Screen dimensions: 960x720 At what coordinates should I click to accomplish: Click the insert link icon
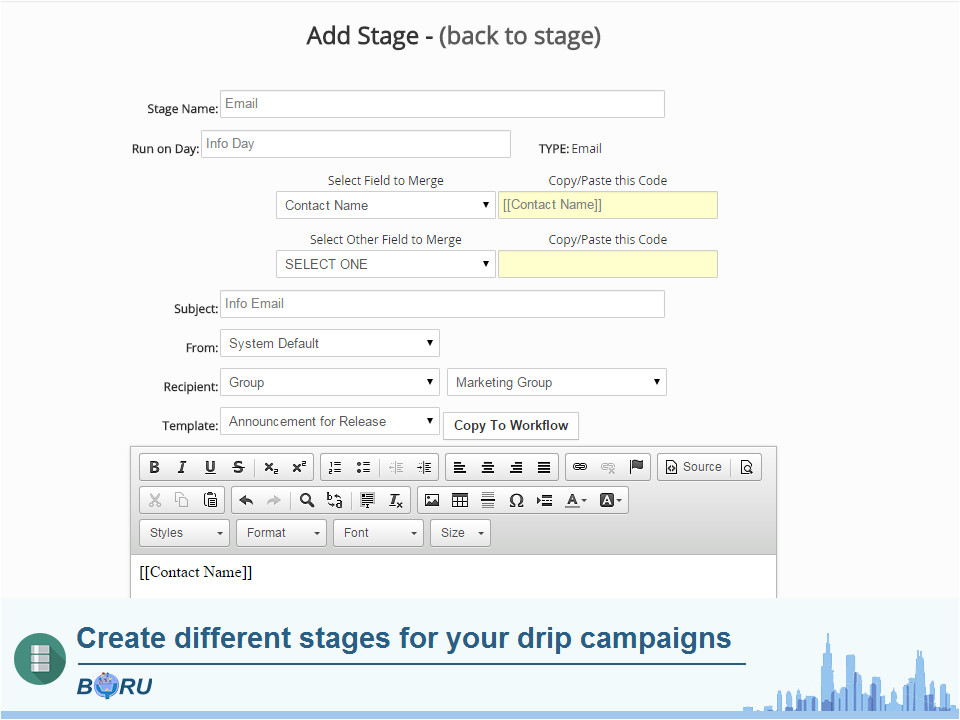[x=580, y=467]
